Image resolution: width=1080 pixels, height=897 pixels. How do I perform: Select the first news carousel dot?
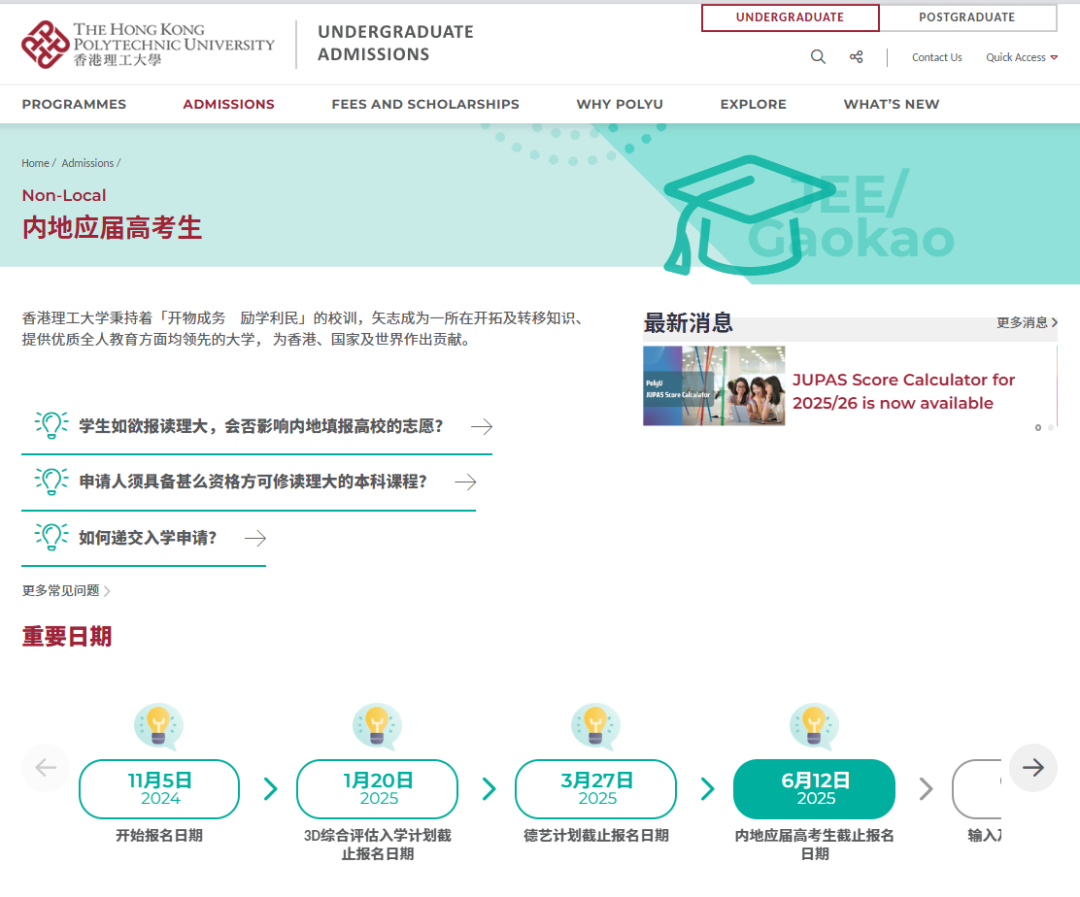point(1038,428)
